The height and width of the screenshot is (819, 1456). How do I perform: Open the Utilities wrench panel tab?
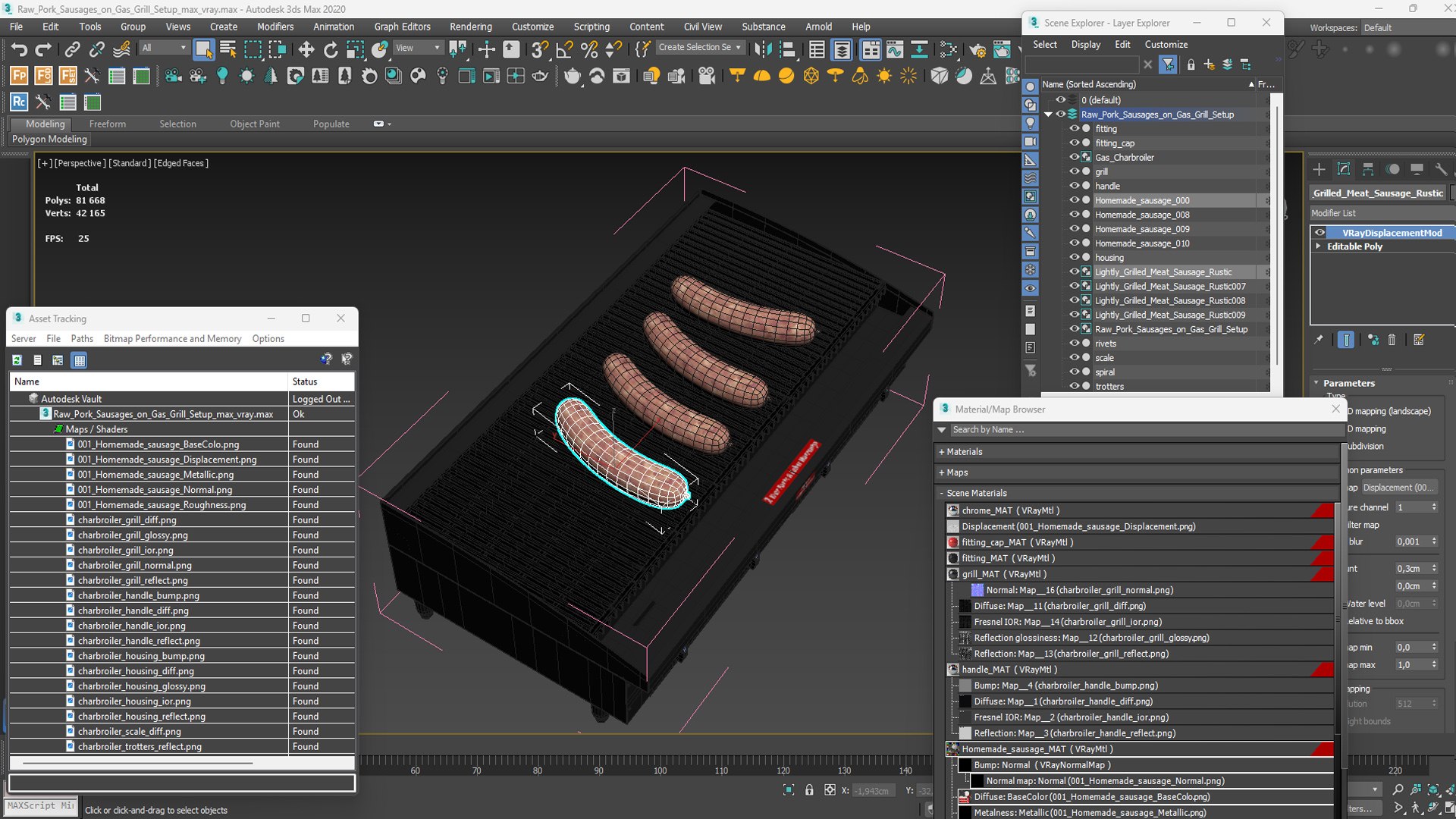coord(1441,169)
